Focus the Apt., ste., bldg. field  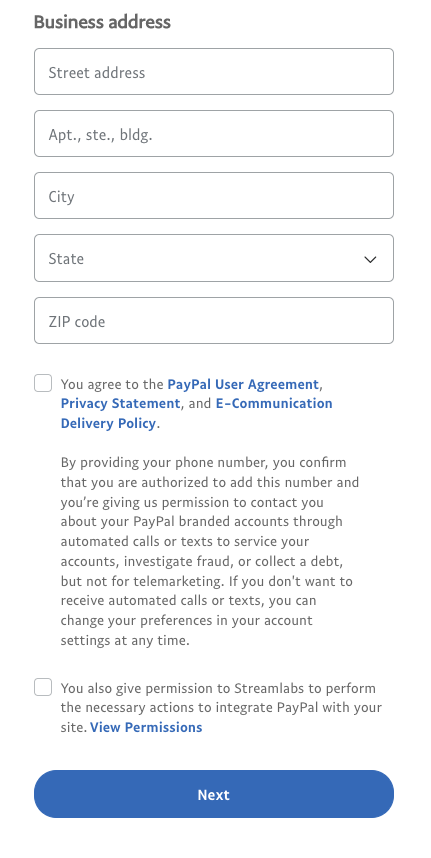[214, 134]
